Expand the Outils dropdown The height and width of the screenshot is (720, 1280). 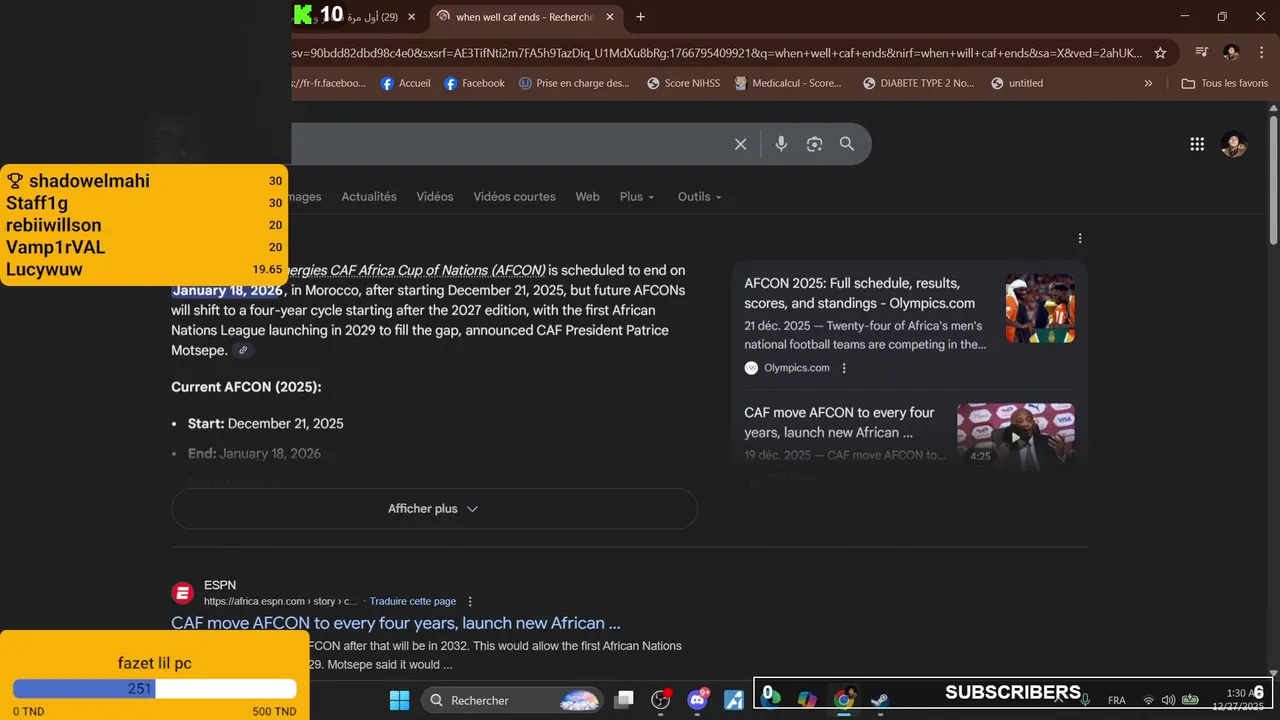click(x=699, y=197)
